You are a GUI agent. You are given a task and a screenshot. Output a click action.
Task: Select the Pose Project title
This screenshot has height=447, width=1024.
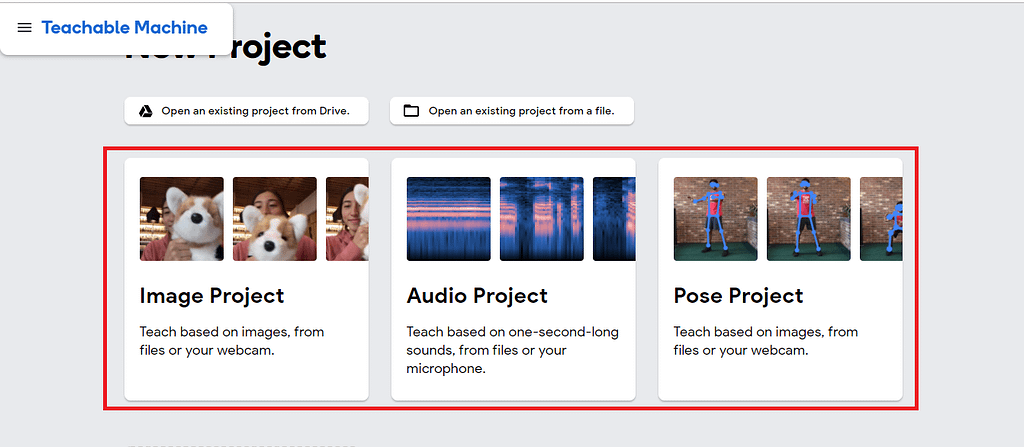pos(738,295)
